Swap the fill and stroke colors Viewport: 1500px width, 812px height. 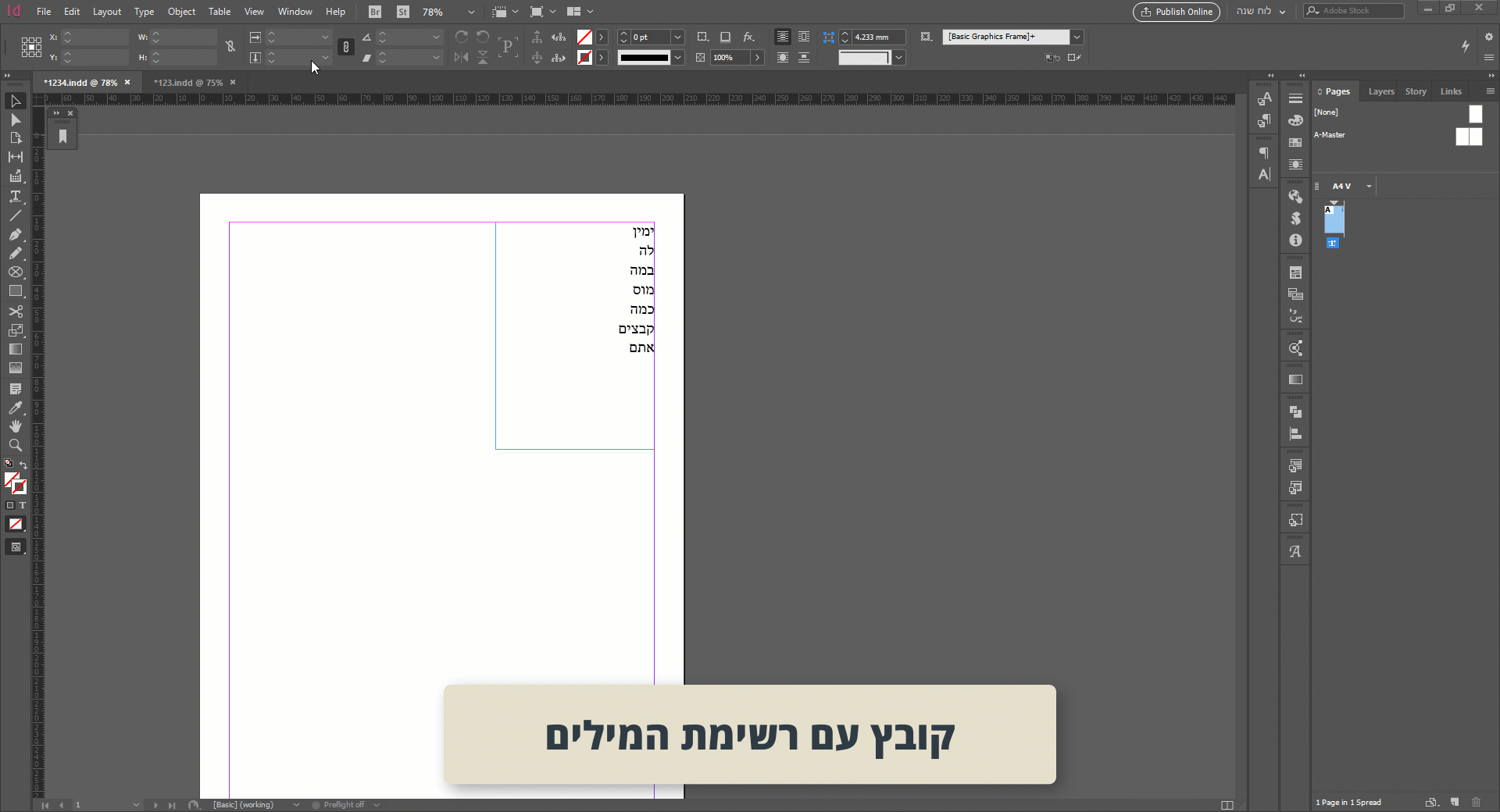(23, 464)
